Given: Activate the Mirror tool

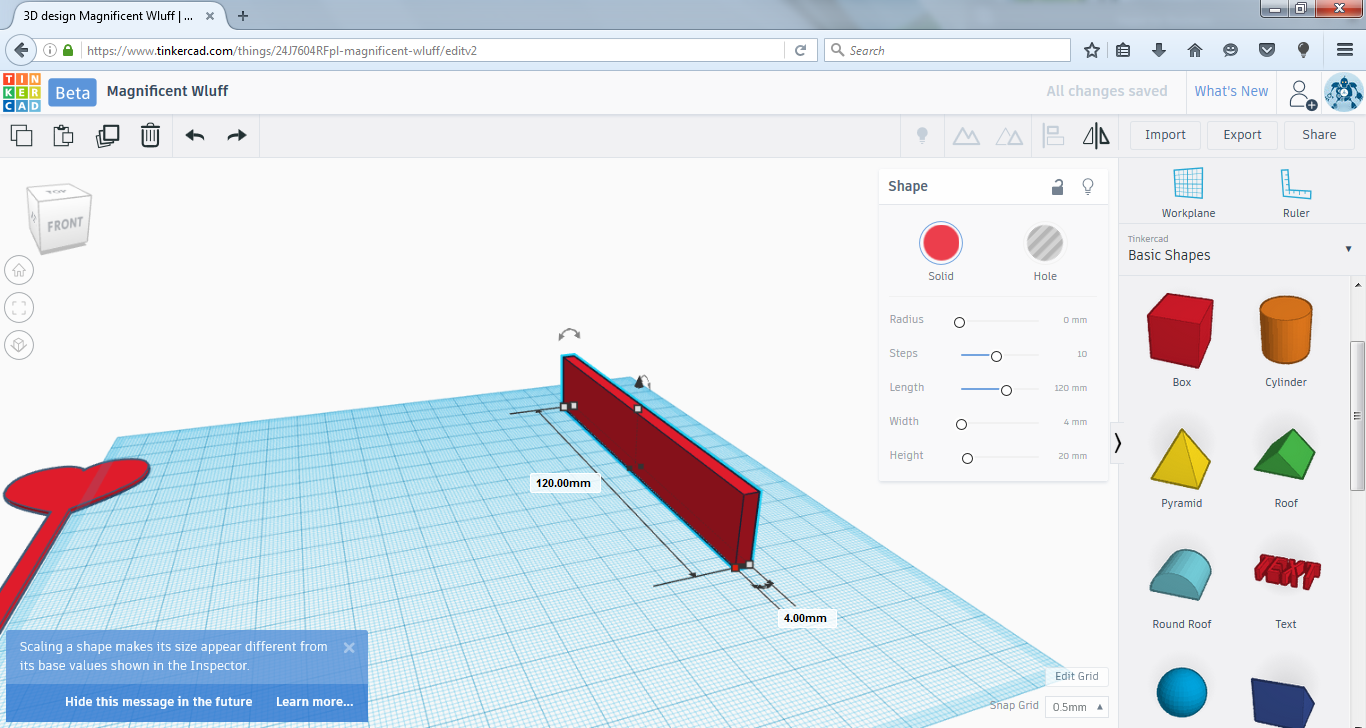Looking at the screenshot, I should tap(1097, 135).
